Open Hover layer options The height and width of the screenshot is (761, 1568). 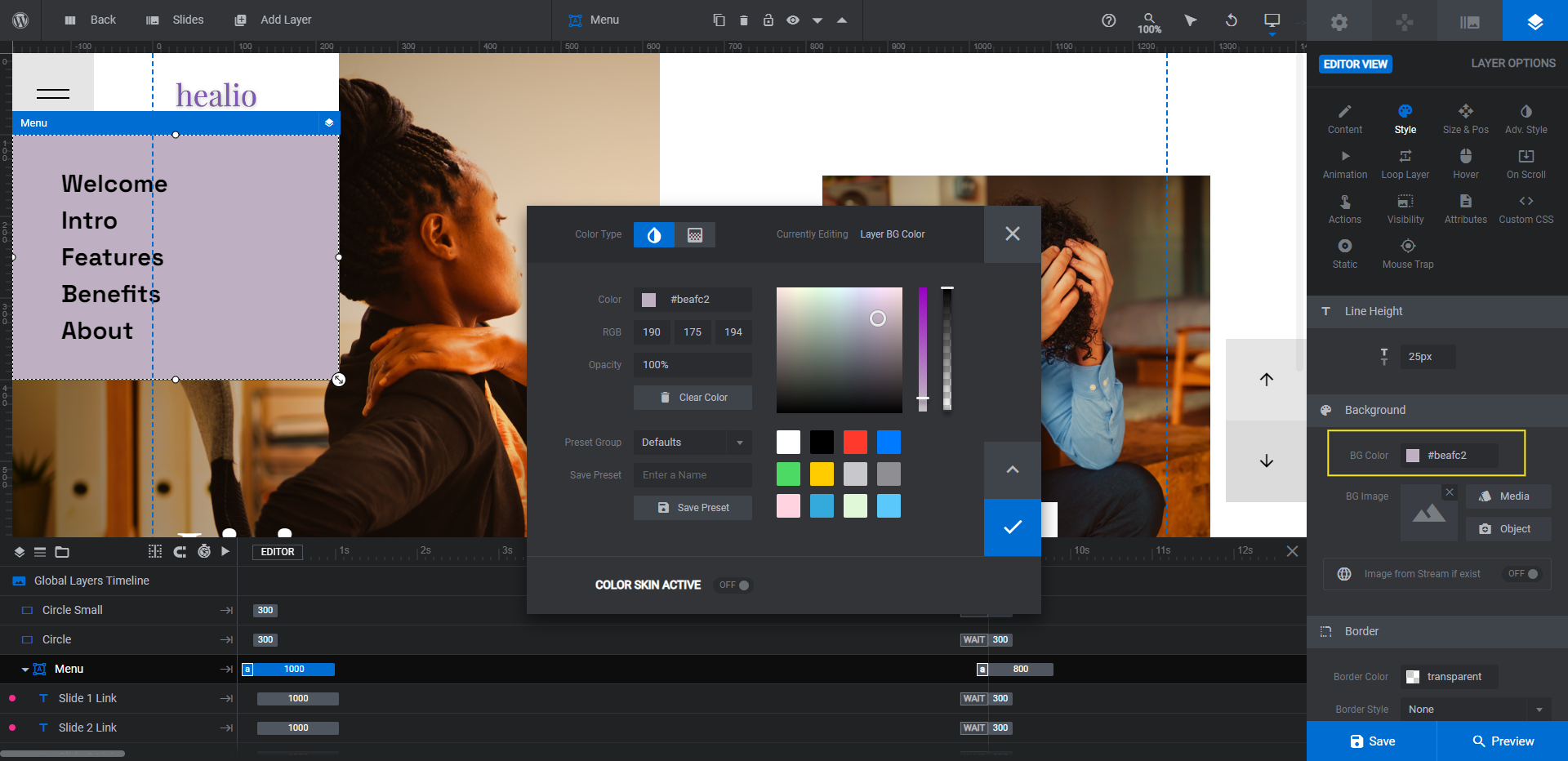tap(1466, 164)
